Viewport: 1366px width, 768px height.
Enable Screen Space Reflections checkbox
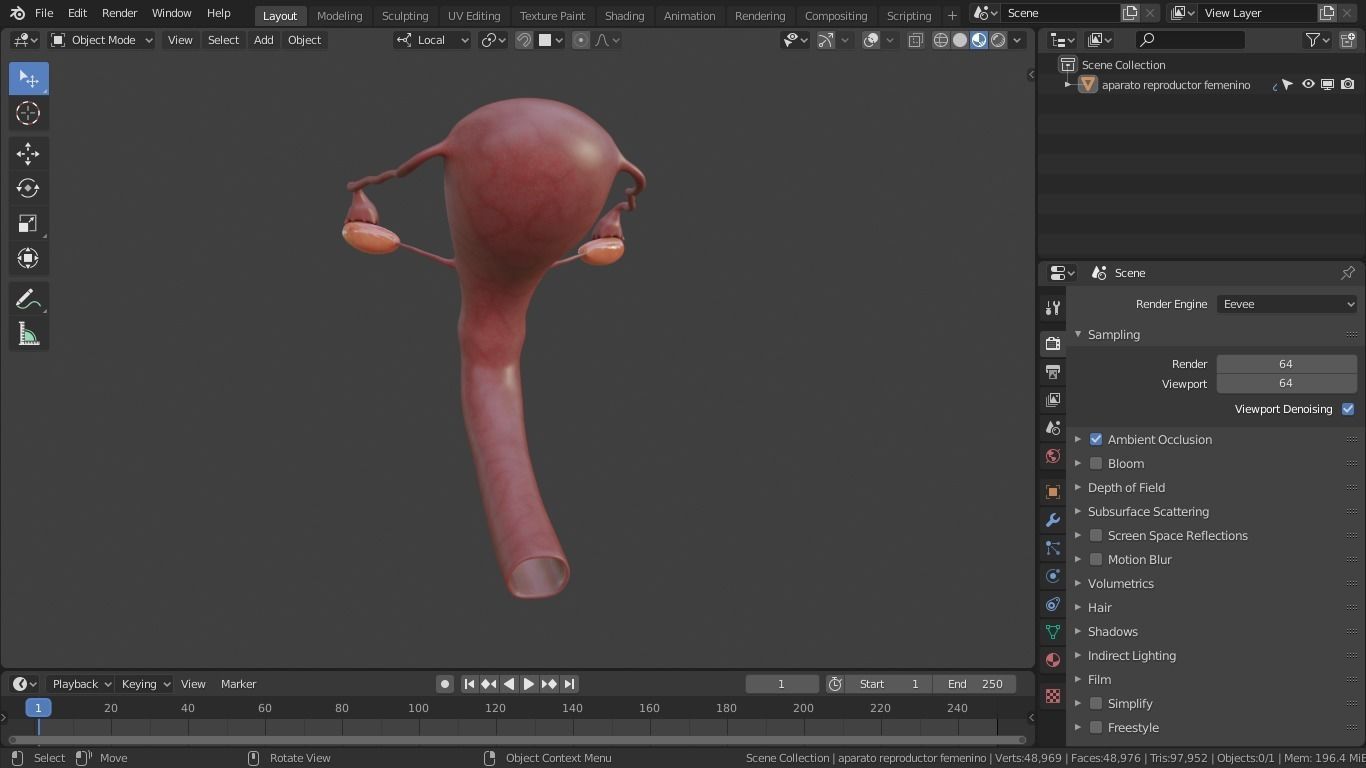point(1096,535)
